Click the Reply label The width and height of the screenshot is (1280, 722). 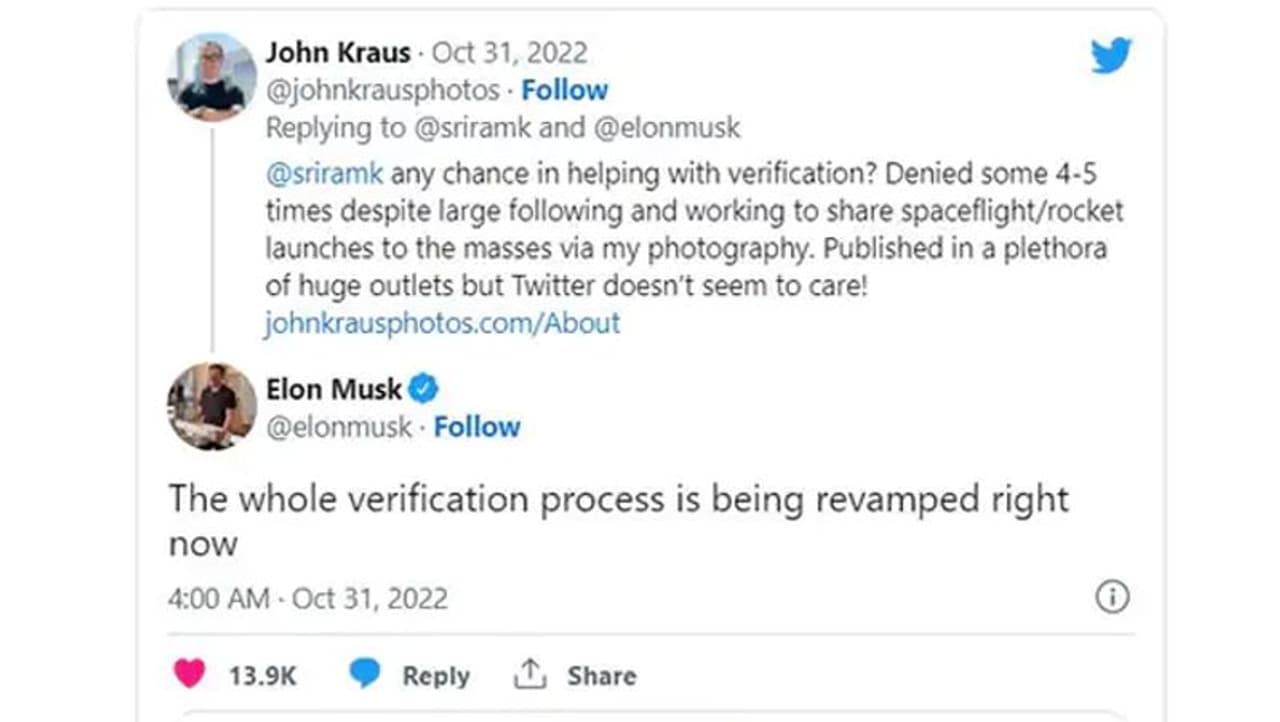point(436,676)
